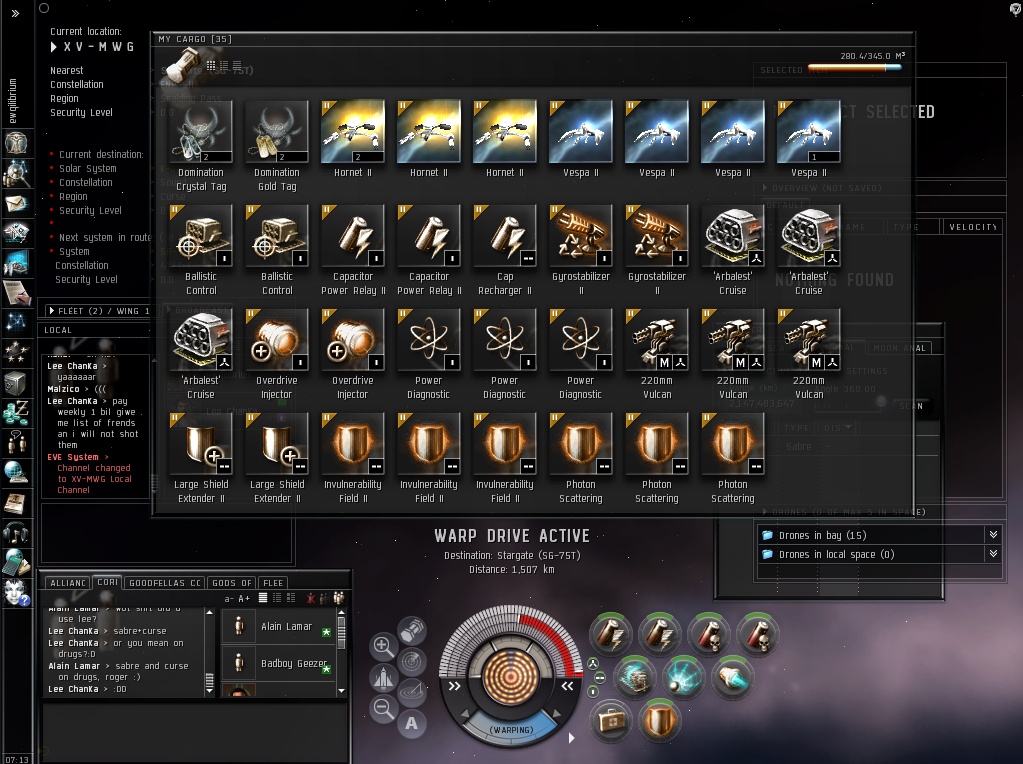
Task: Open the Help face icon
Action: coord(16,592)
